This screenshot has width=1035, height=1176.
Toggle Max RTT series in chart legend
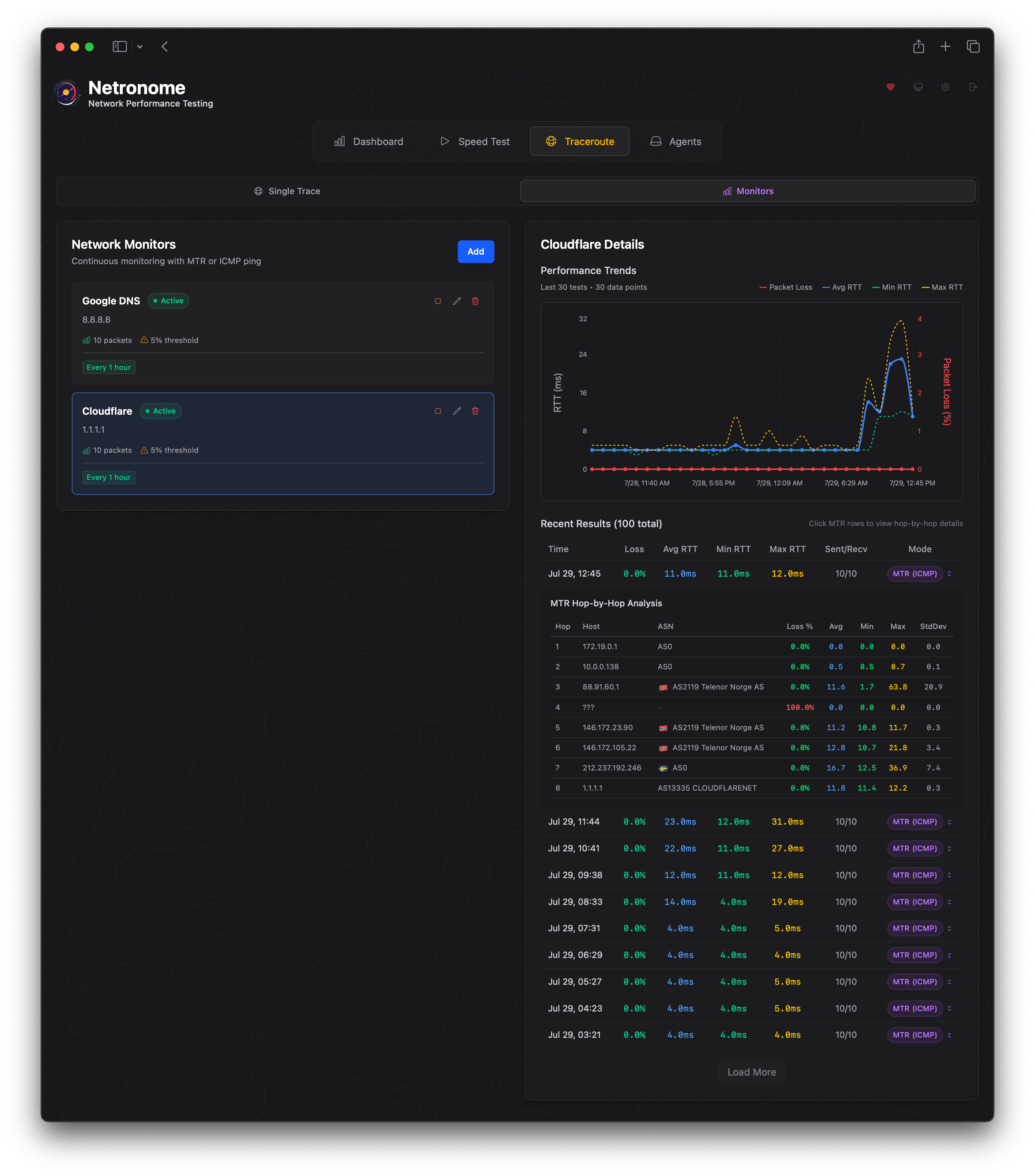tap(942, 287)
